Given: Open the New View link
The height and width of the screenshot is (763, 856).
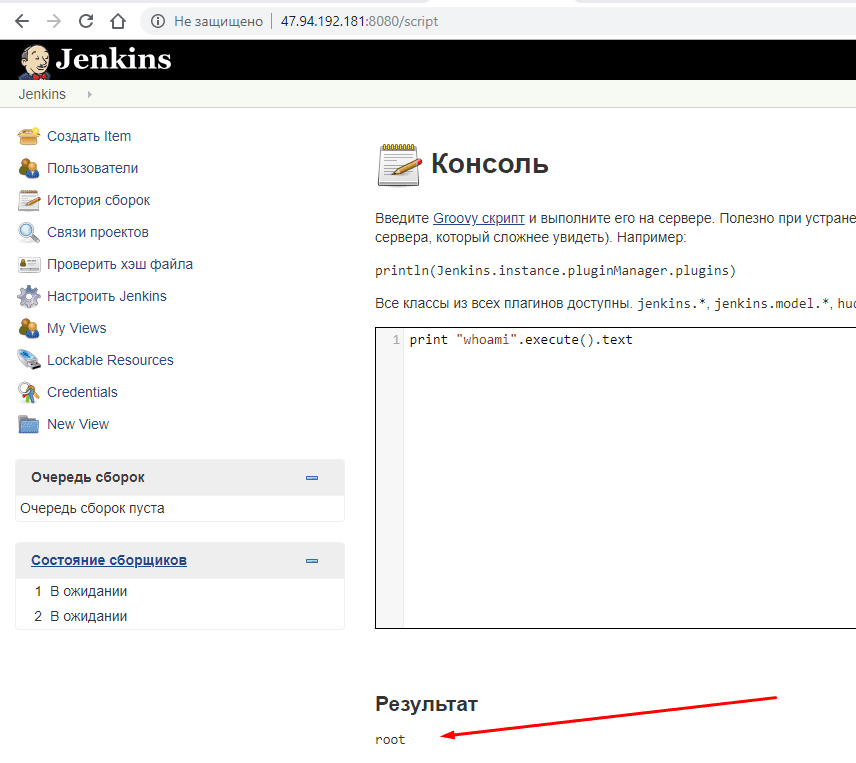Looking at the screenshot, I should pyautogui.click(x=78, y=424).
